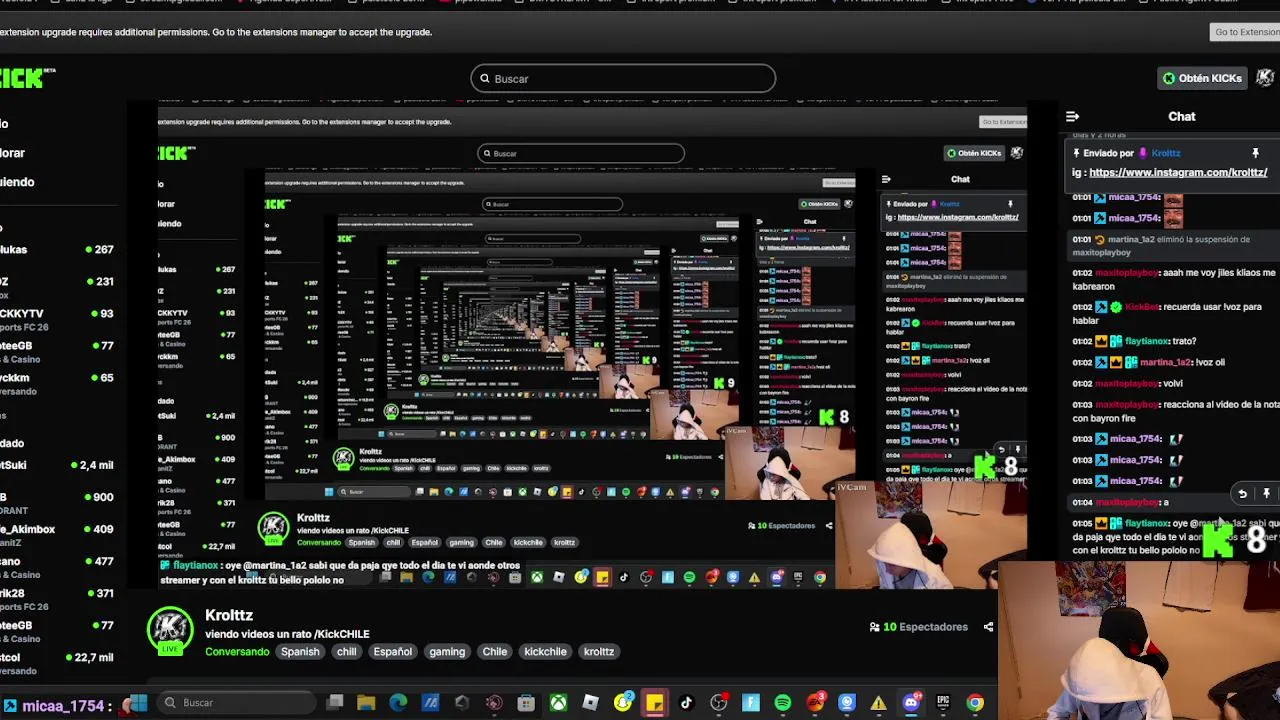Open Task View from the taskbar
1280x720 pixels.
click(x=335, y=703)
